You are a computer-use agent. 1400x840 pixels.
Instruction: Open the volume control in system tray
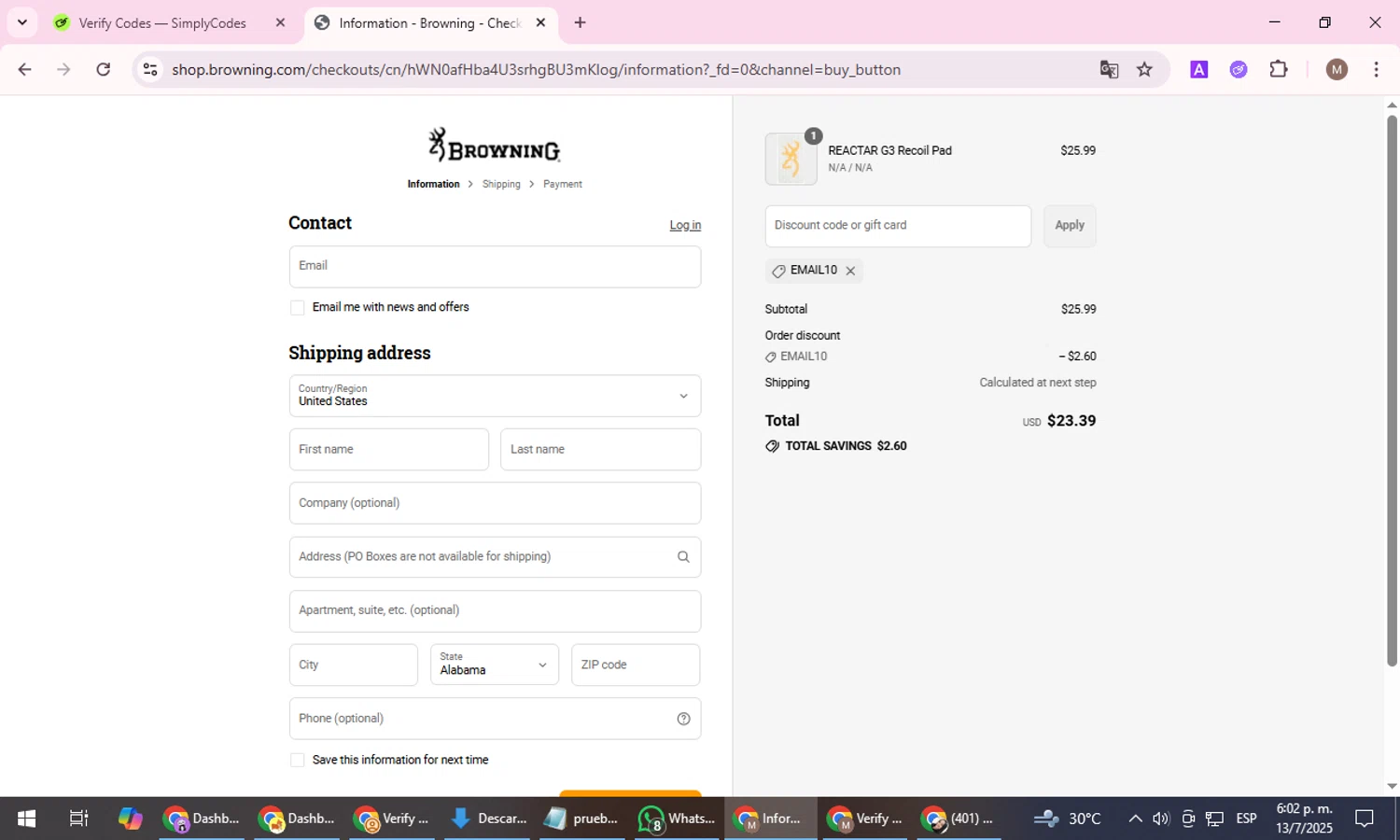tap(1161, 819)
